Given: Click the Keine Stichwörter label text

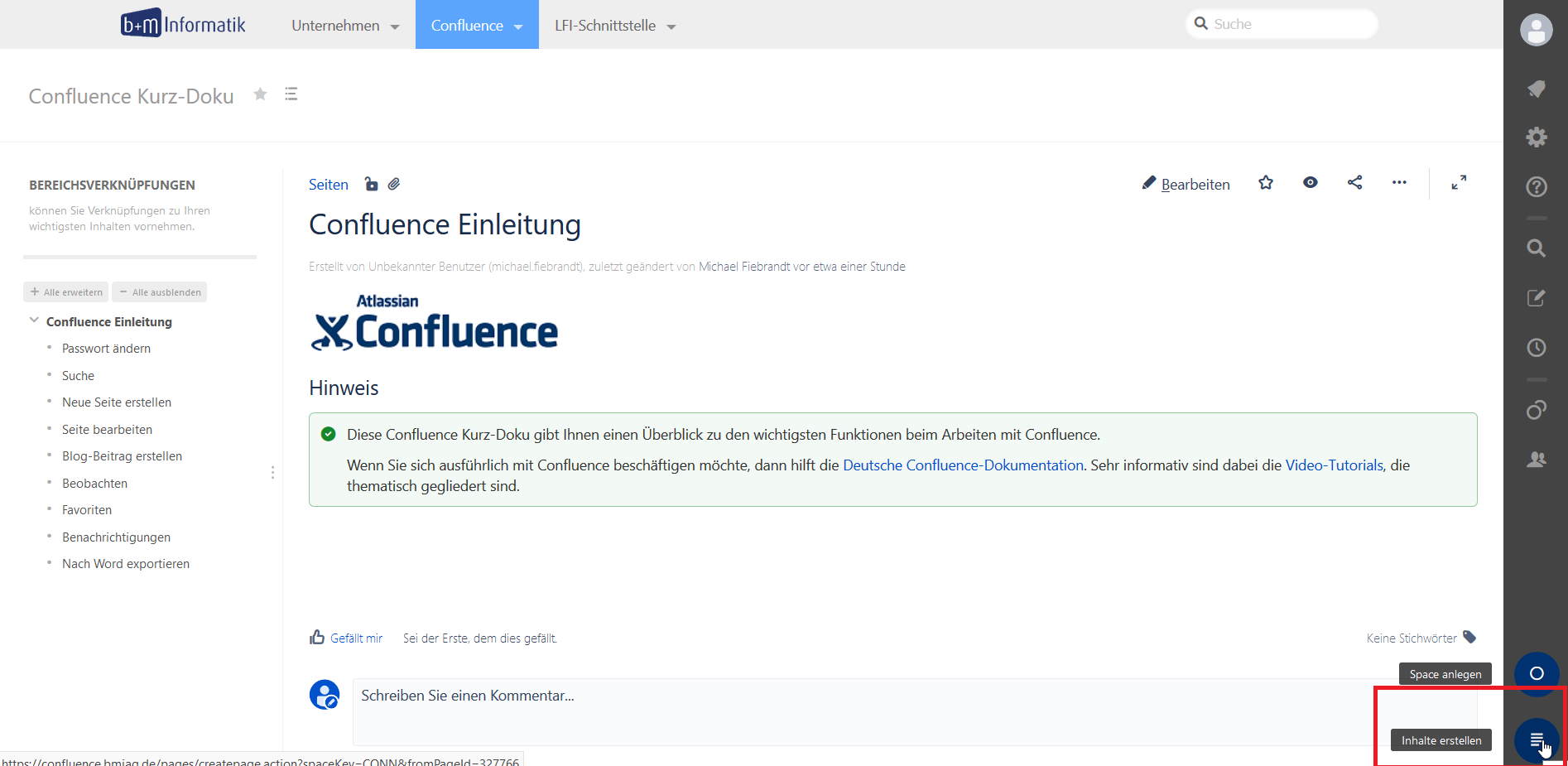Looking at the screenshot, I should 1412,638.
